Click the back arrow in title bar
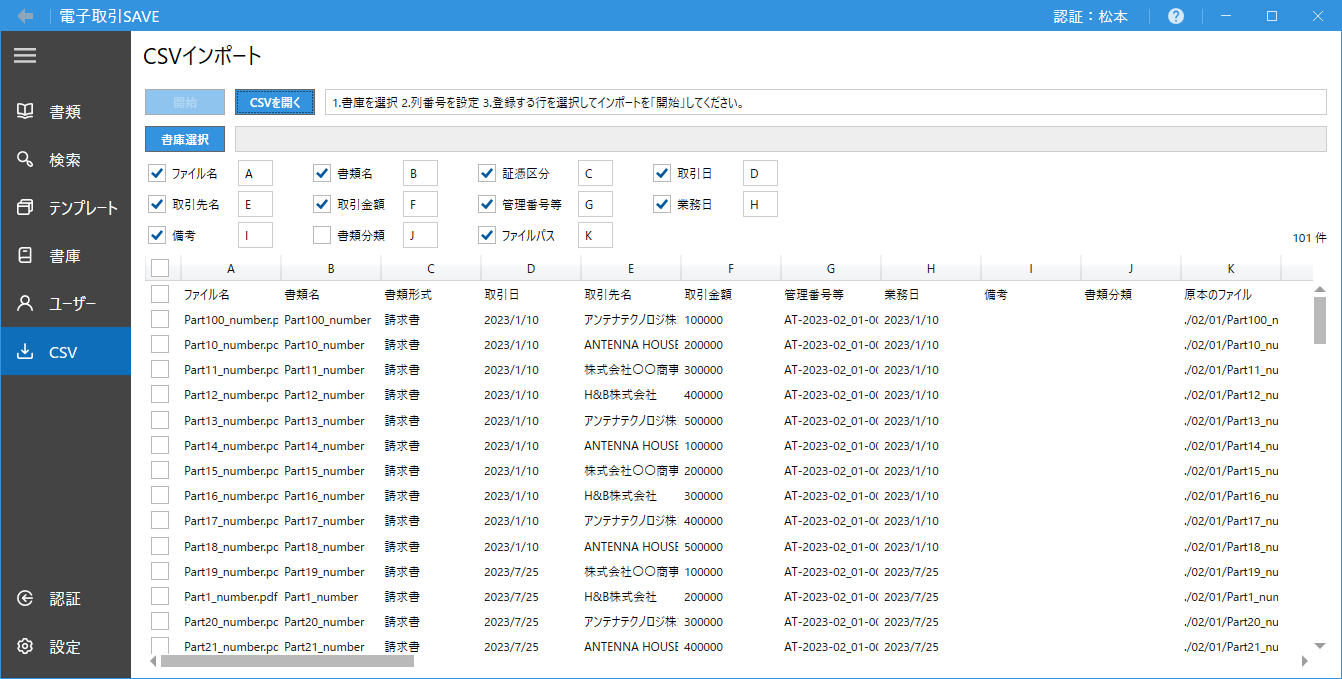Screen dimensions: 1342x679 tap(25, 16)
